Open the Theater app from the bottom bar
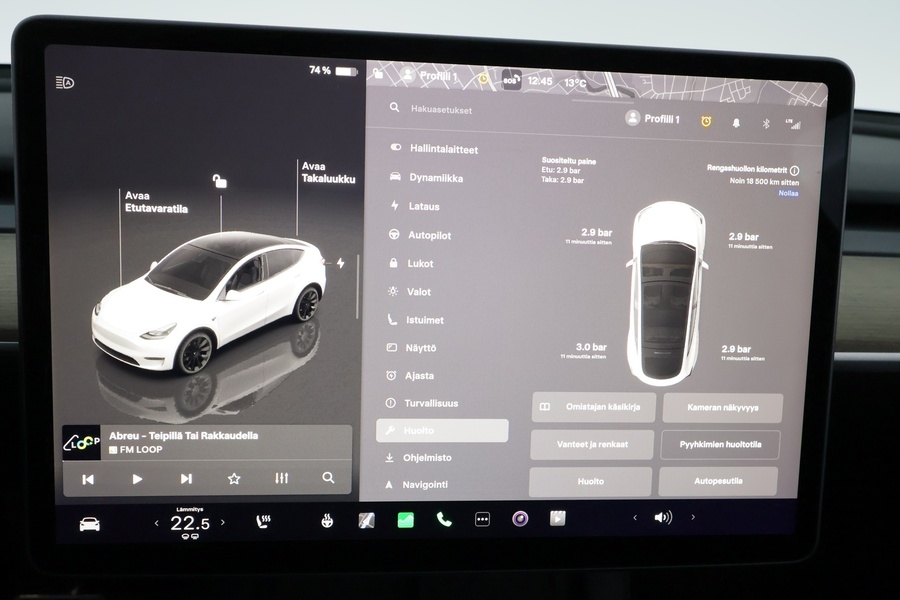The width and height of the screenshot is (900, 600). point(558,520)
